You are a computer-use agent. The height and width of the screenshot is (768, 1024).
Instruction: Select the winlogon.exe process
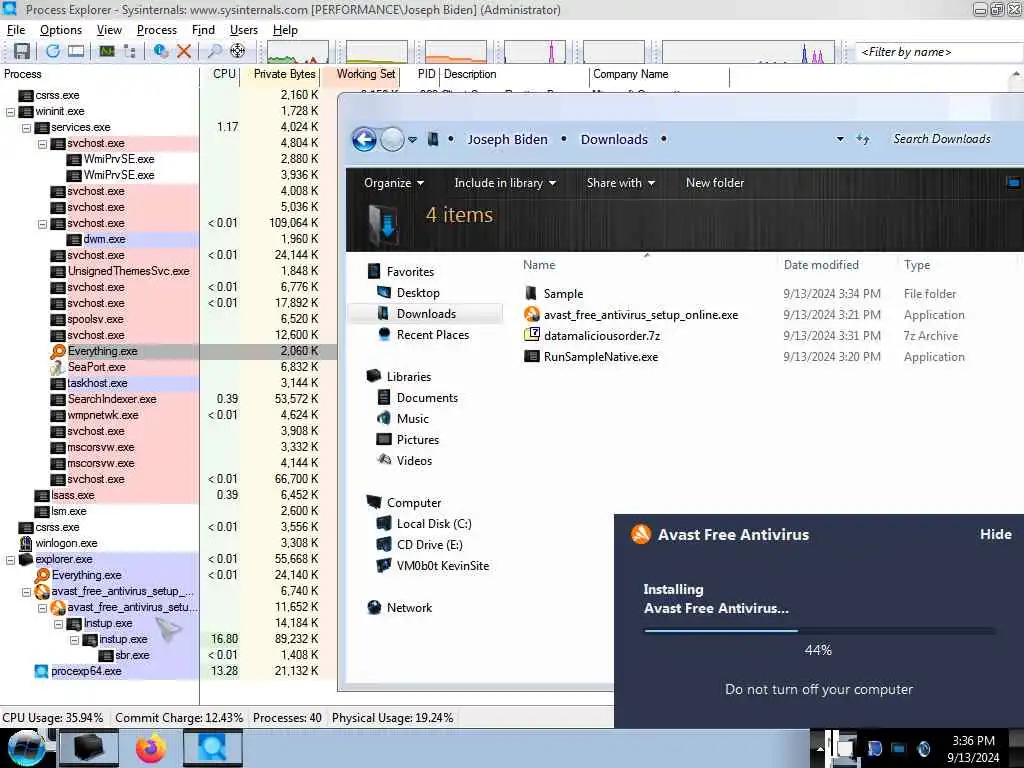66,543
